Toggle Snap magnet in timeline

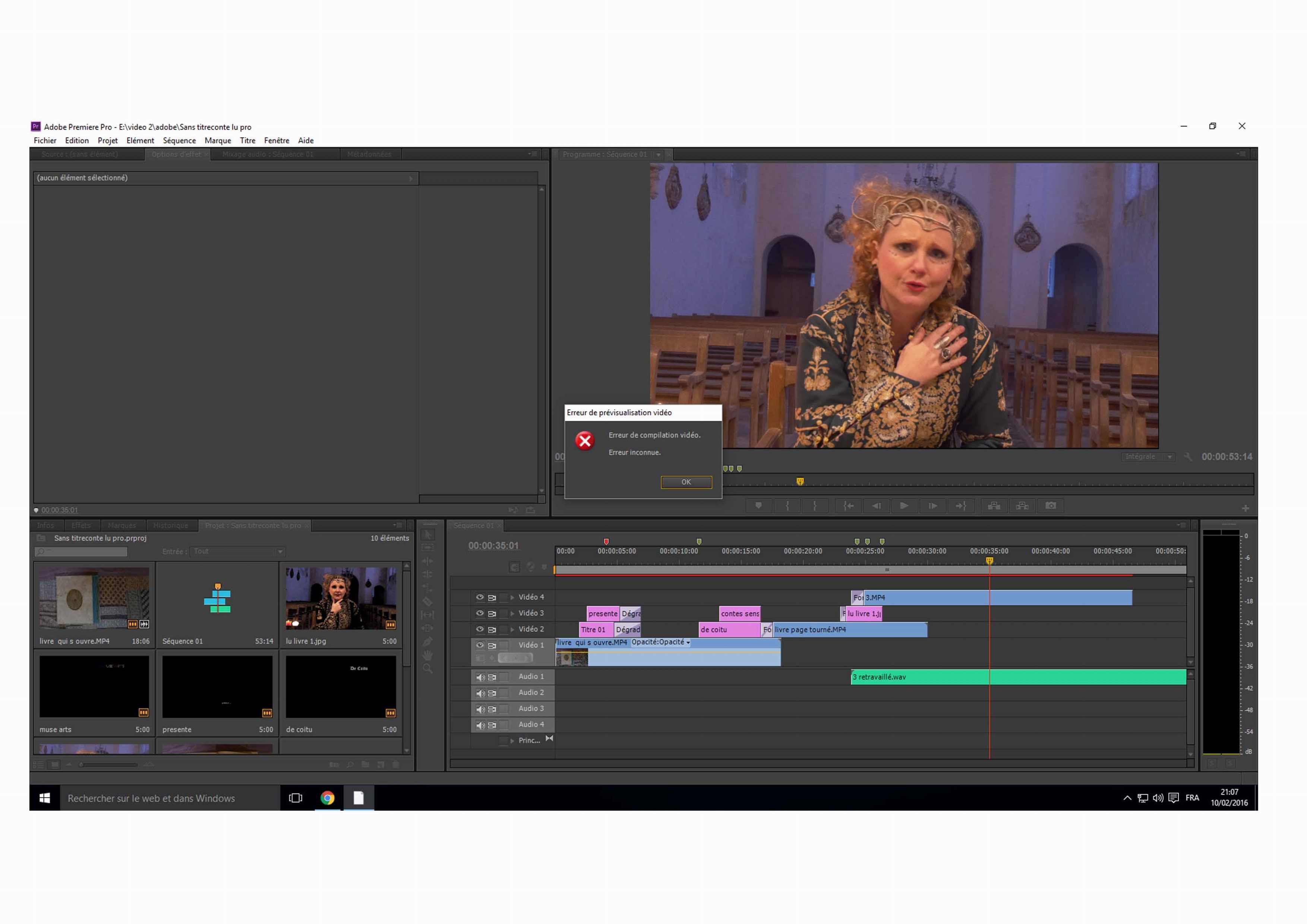pos(514,567)
